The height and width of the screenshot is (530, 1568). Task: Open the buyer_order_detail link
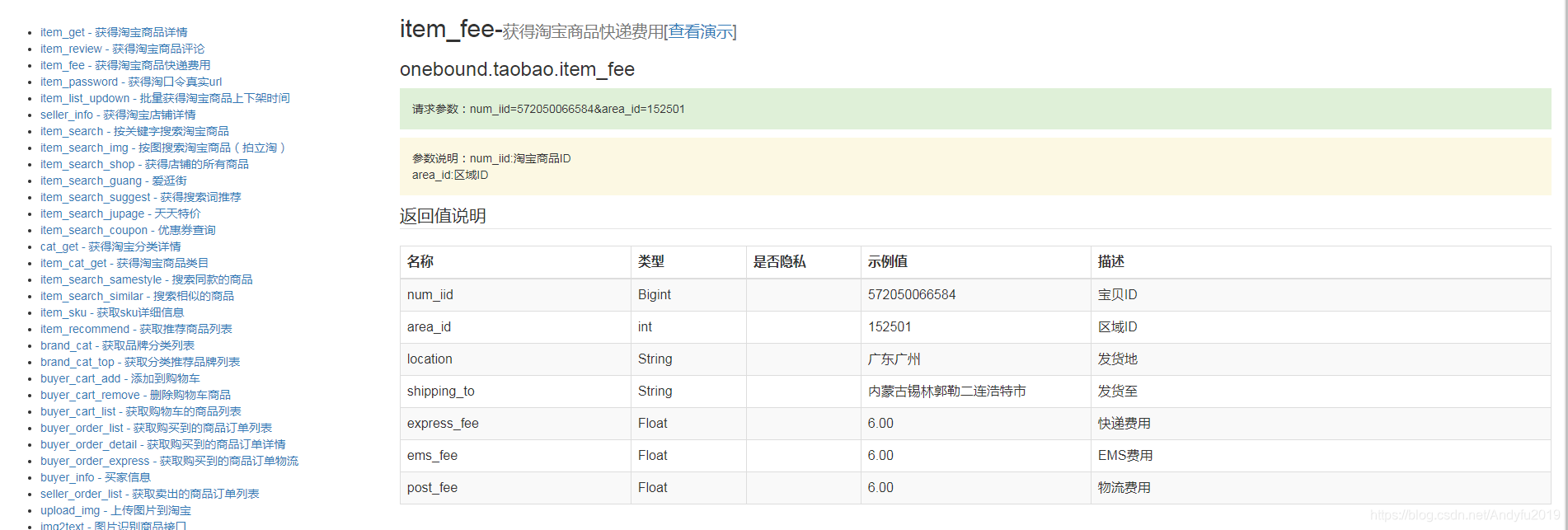point(163,444)
